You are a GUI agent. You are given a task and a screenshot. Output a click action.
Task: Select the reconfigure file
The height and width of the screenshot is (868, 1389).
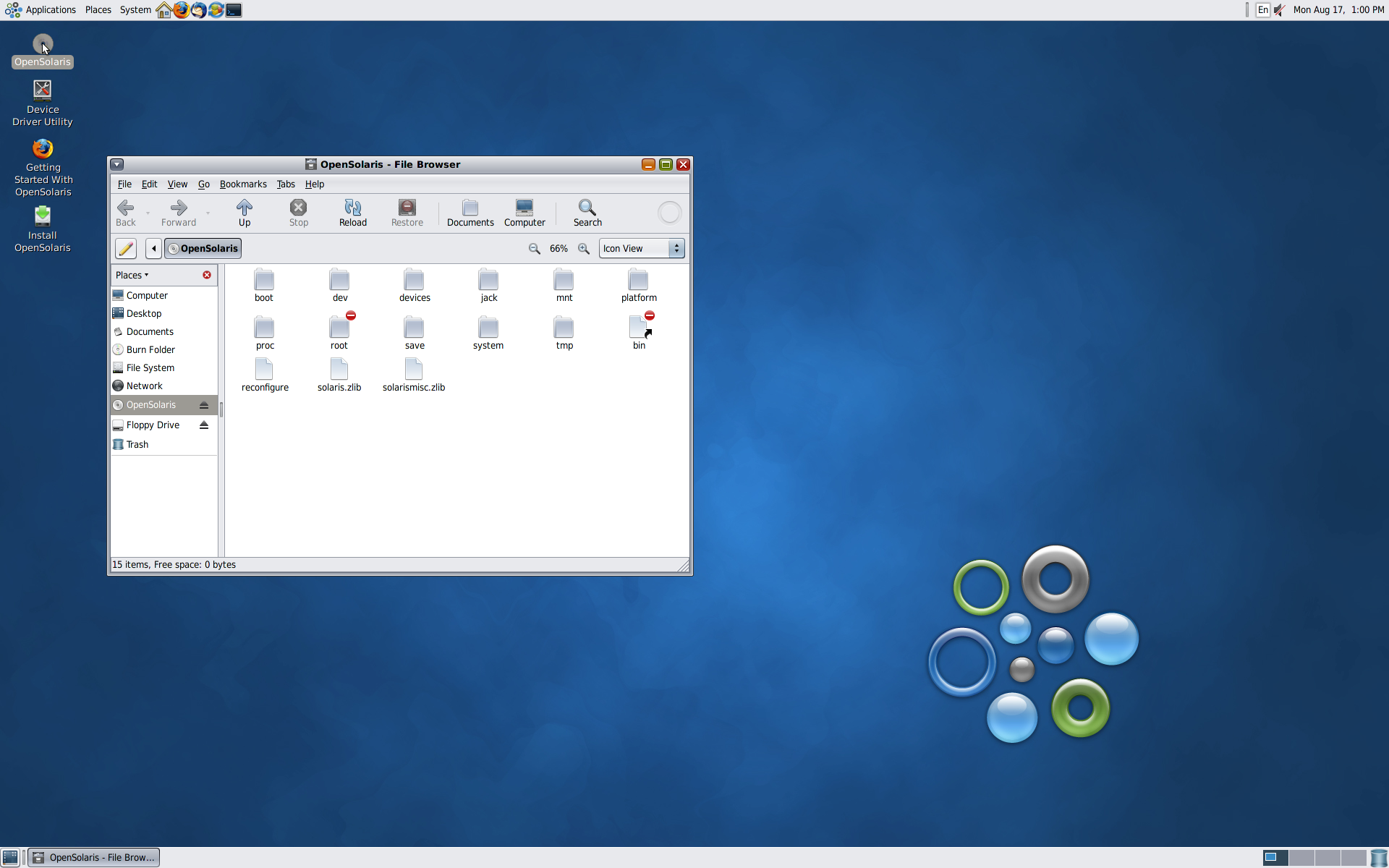point(265,375)
